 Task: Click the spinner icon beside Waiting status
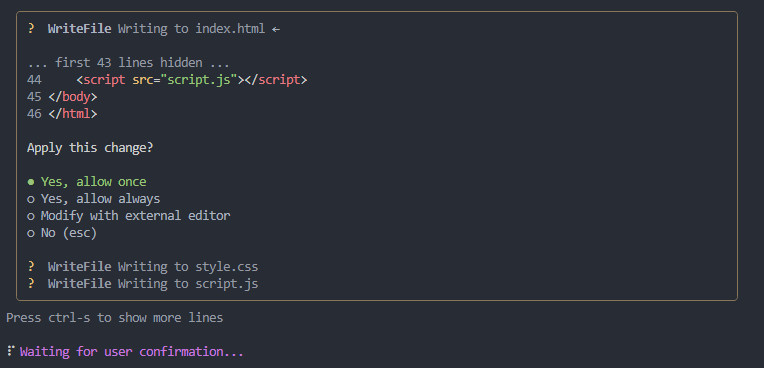(11, 350)
